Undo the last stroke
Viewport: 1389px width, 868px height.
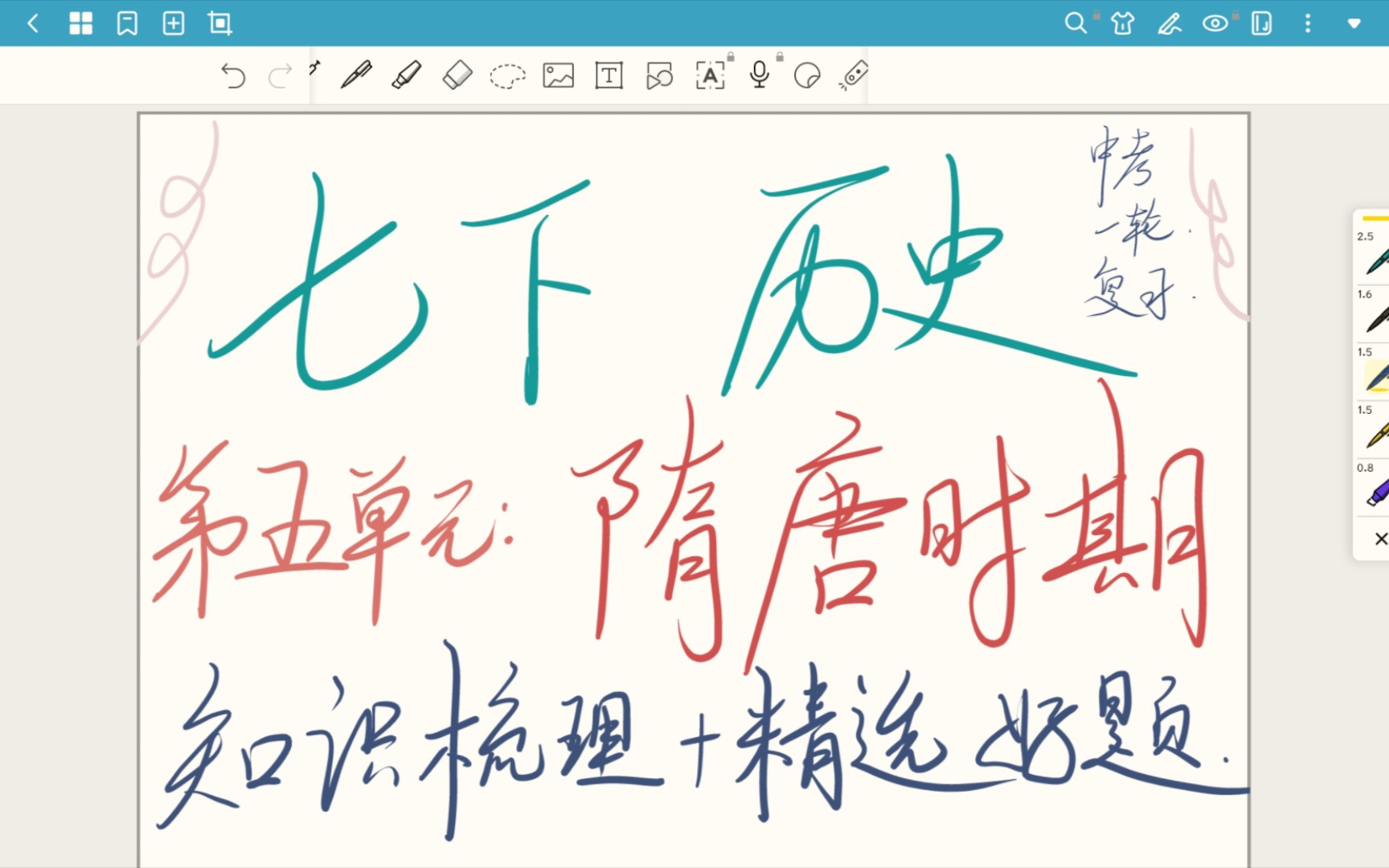pos(233,76)
